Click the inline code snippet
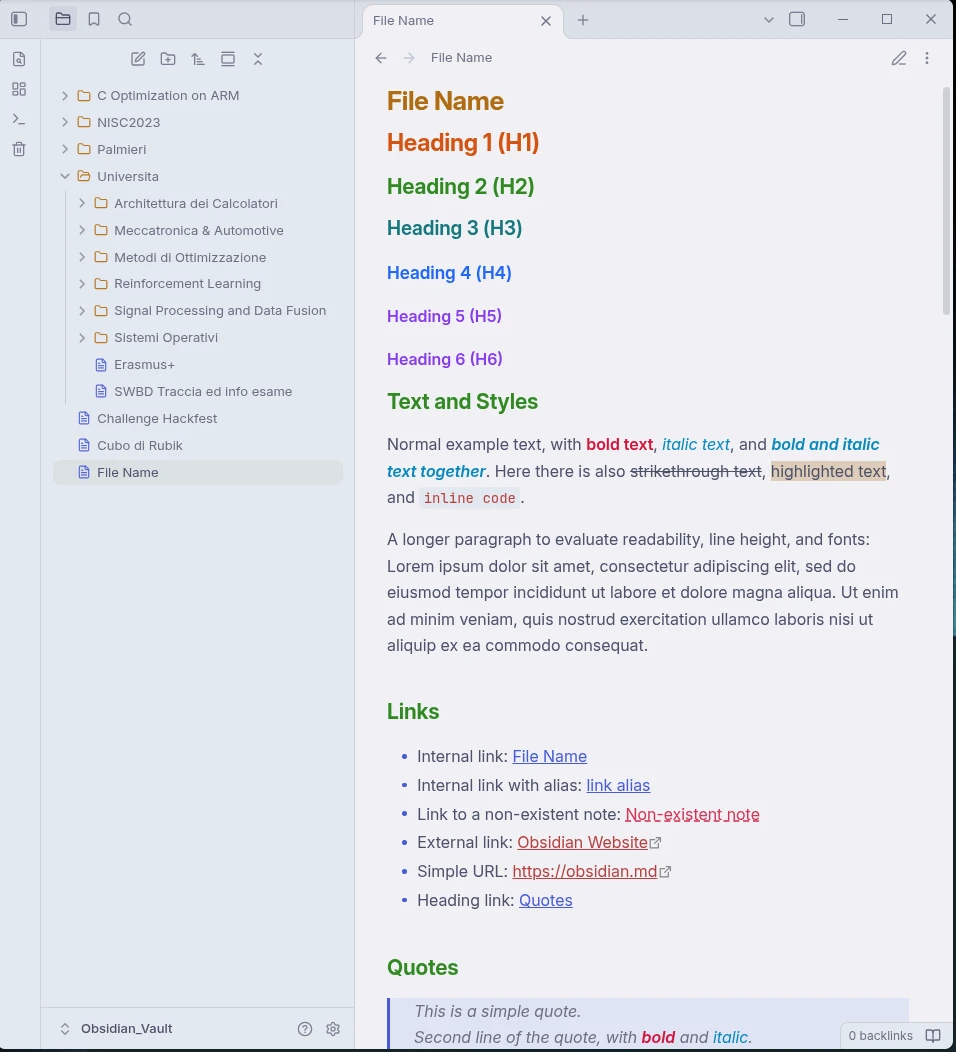The width and height of the screenshot is (956, 1052). (x=470, y=498)
